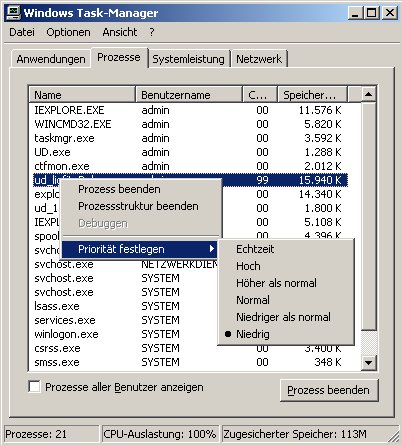Select the WINCMD32.EXE process row

(191, 124)
